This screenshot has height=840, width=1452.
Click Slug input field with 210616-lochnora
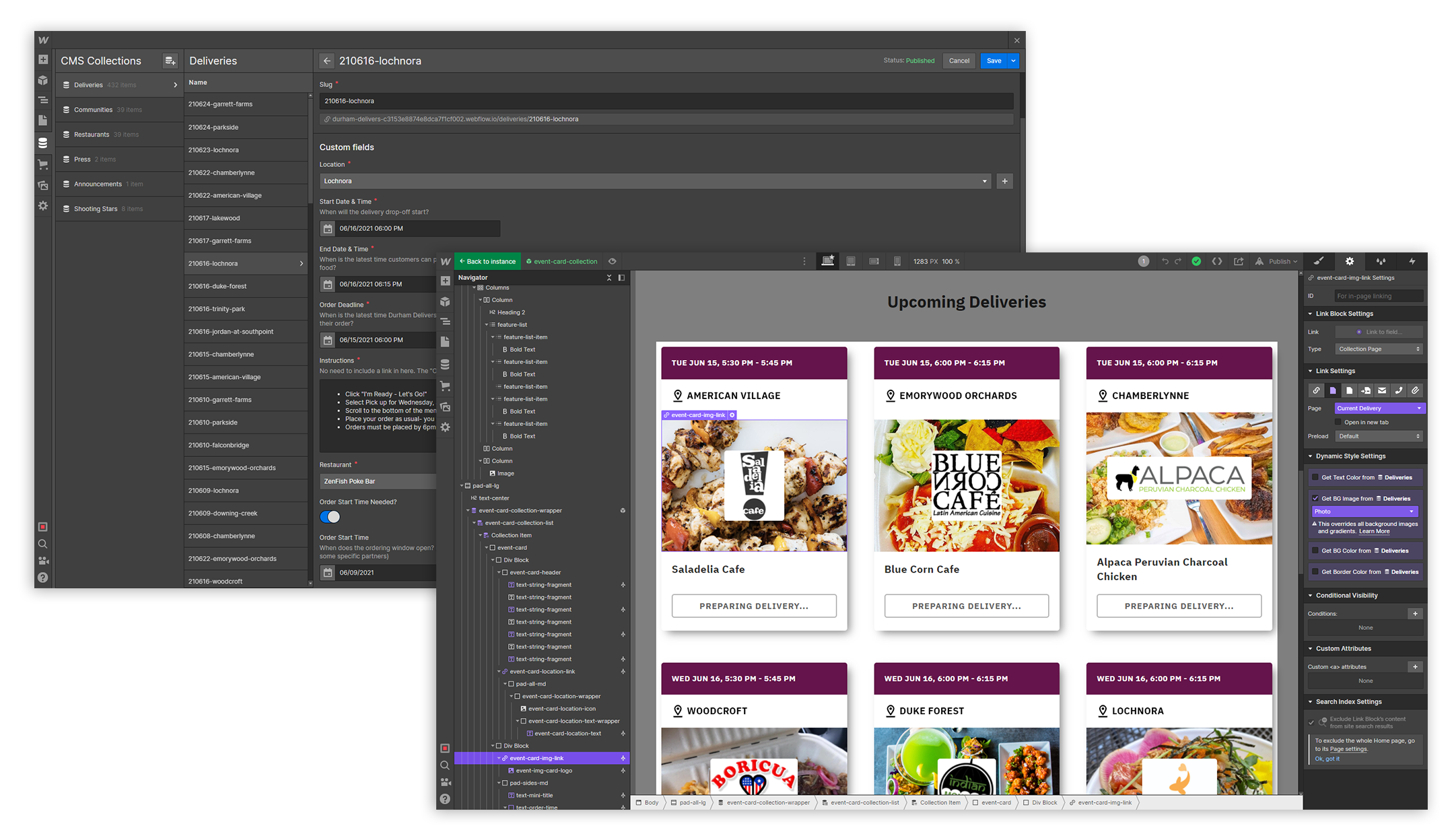point(666,101)
